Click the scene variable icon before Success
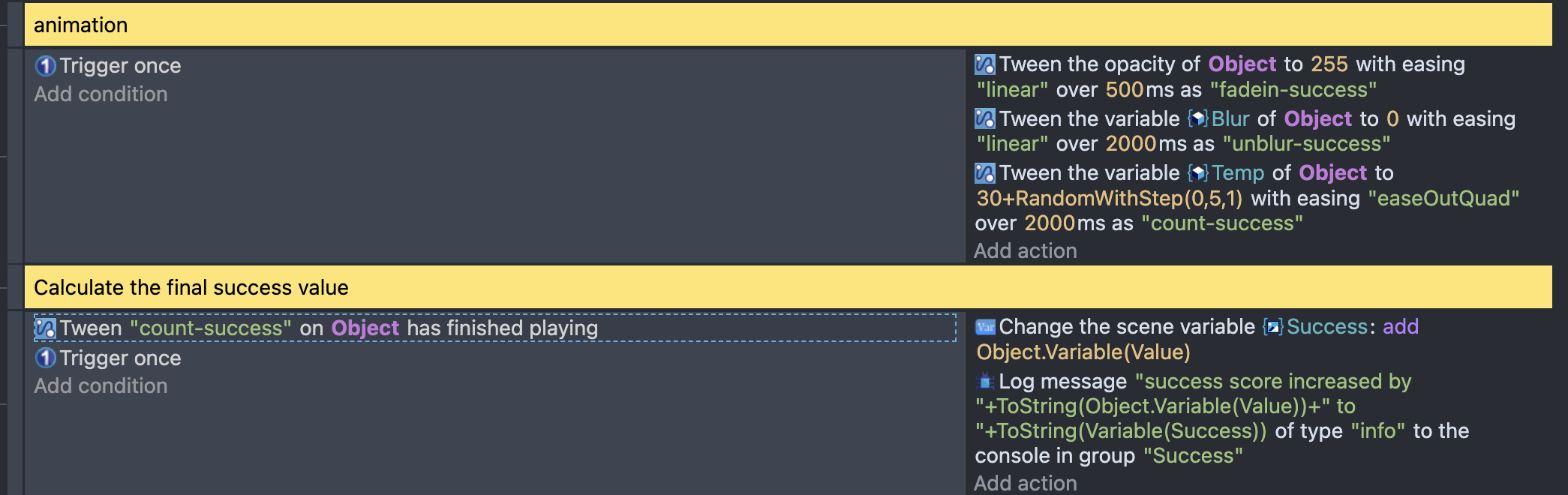 coord(1273,327)
